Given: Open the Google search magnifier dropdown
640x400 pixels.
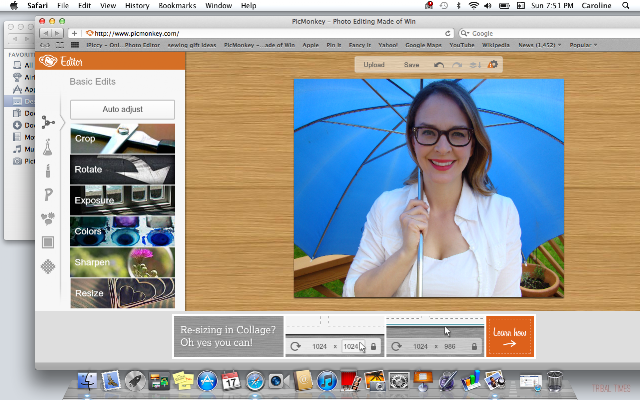Looking at the screenshot, I should [465, 33].
